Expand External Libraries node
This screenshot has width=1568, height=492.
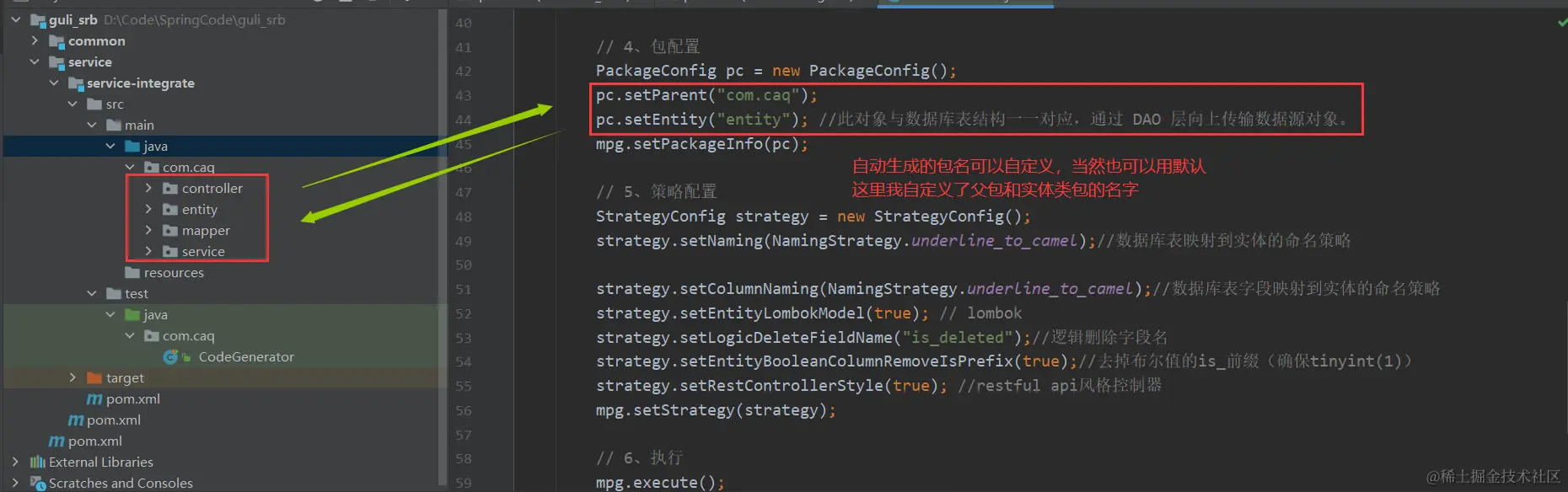15,462
